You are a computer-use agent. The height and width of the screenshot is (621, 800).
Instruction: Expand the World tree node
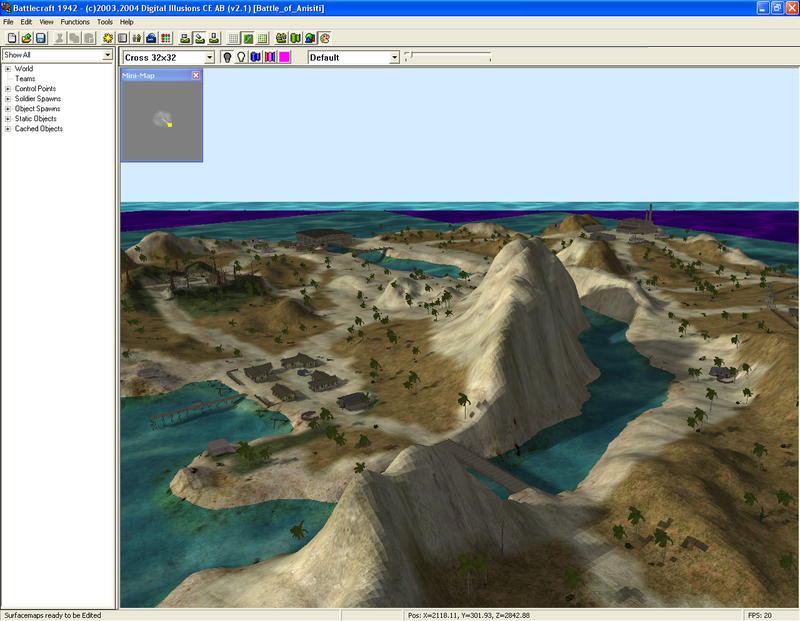[8, 68]
